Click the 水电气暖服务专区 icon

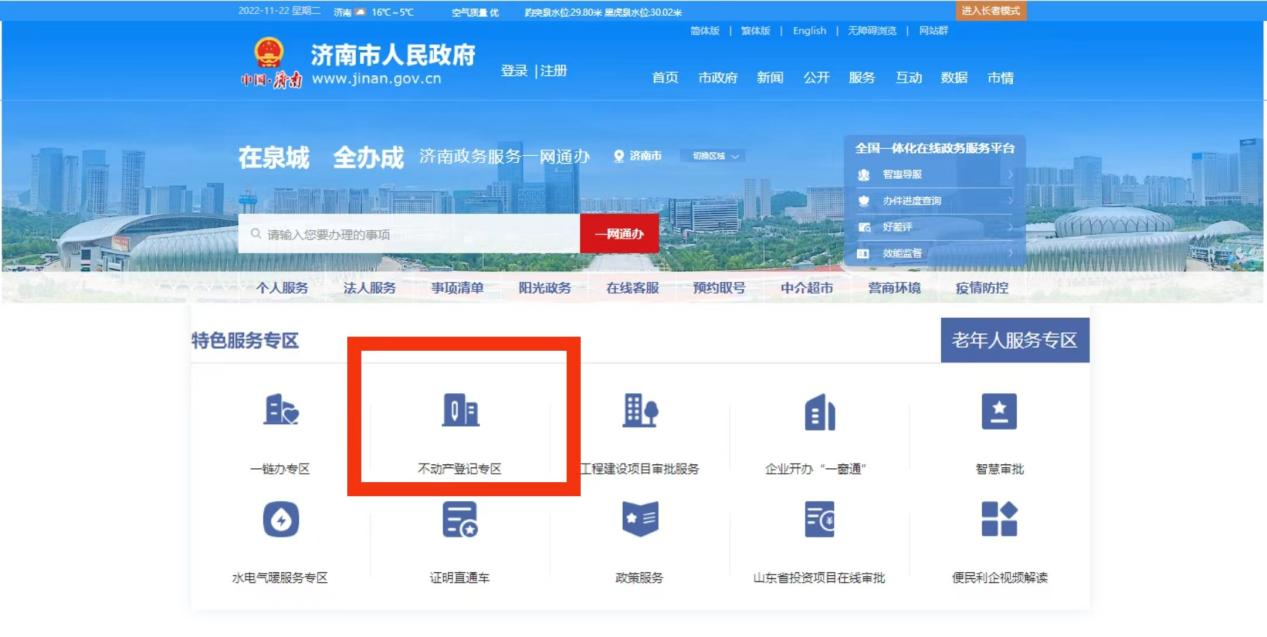[x=280, y=520]
